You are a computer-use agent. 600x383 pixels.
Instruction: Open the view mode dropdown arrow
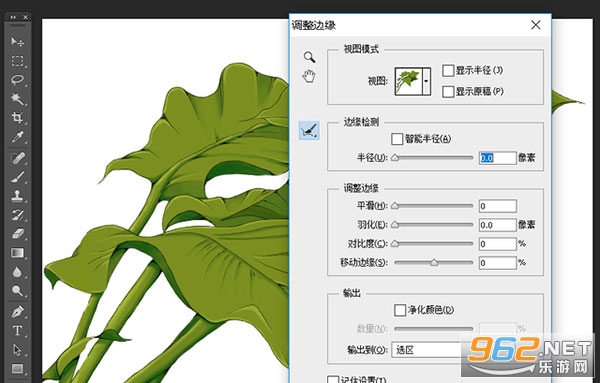[x=426, y=81]
